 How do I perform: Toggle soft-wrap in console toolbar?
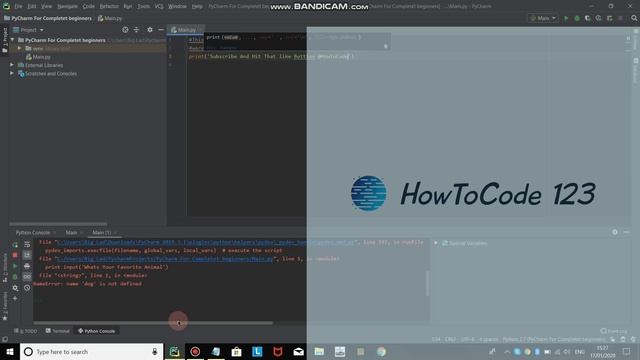(27, 245)
